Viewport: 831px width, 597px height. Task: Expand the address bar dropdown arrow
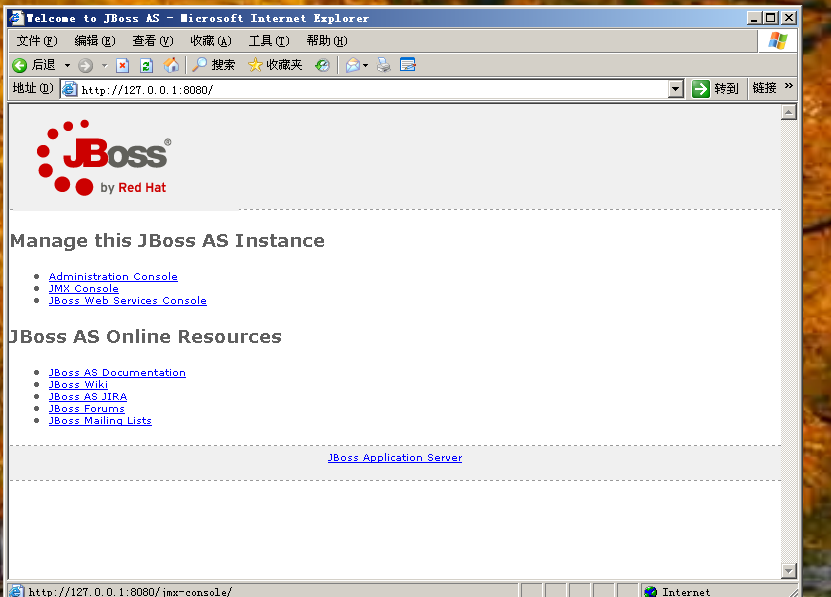click(x=675, y=89)
